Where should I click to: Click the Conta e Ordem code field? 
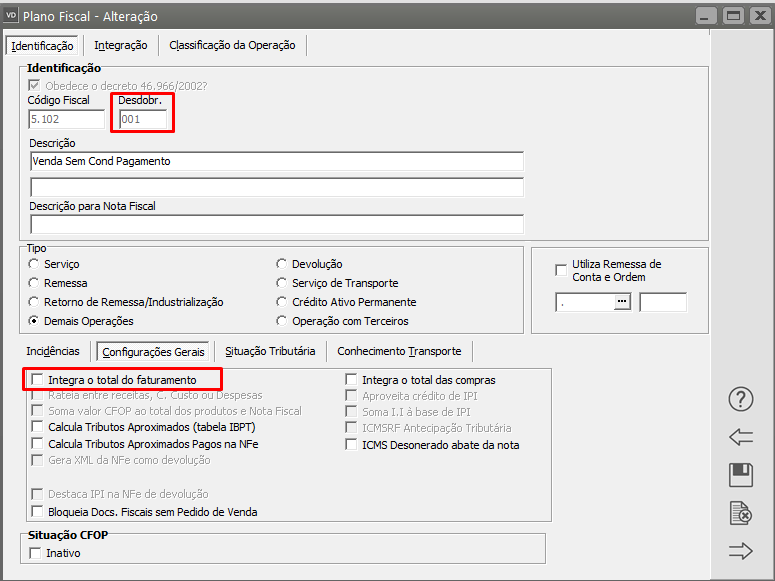pos(585,302)
